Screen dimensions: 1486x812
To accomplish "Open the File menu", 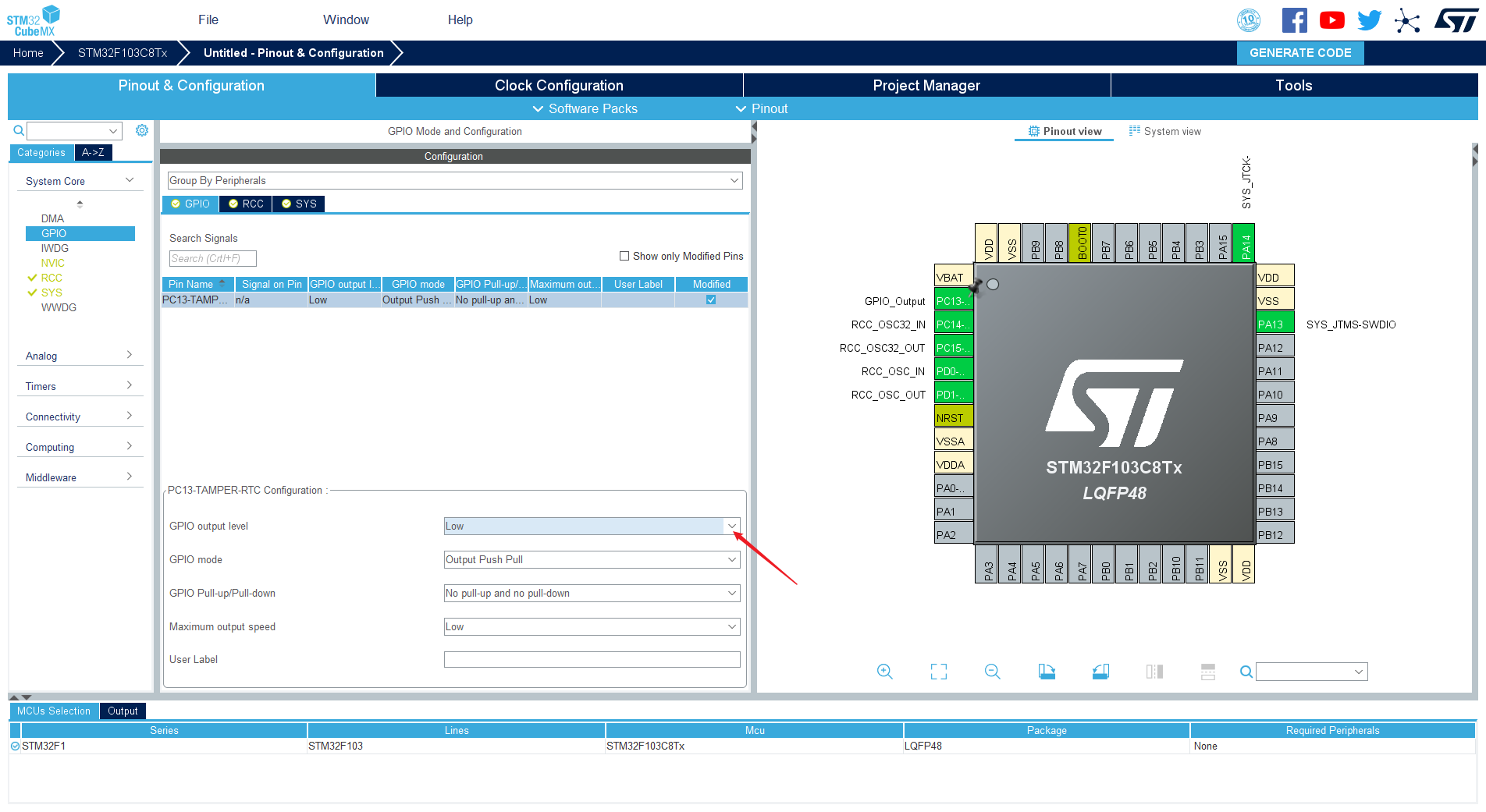I will (208, 20).
